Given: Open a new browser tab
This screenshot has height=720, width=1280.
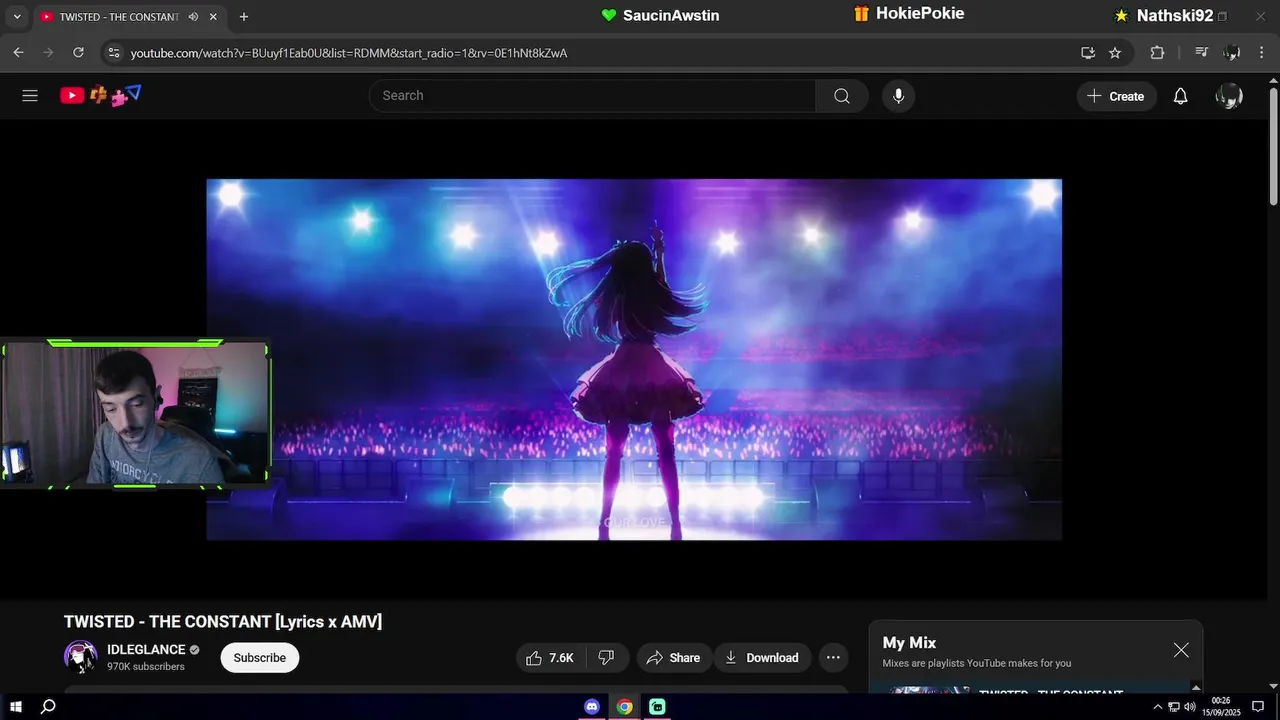Looking at the screenshot, I should point(243,17).
